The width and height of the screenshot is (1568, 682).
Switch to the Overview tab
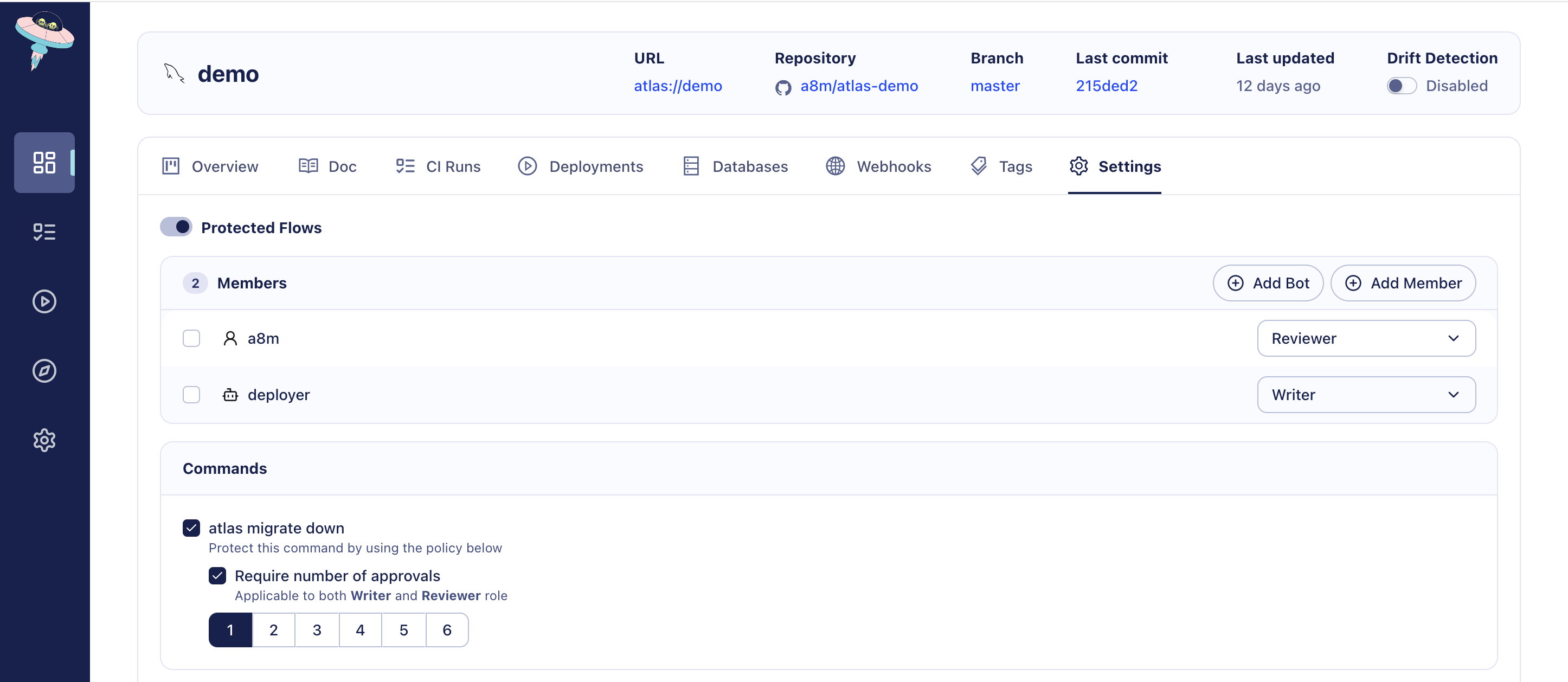(x=210, y=166)
